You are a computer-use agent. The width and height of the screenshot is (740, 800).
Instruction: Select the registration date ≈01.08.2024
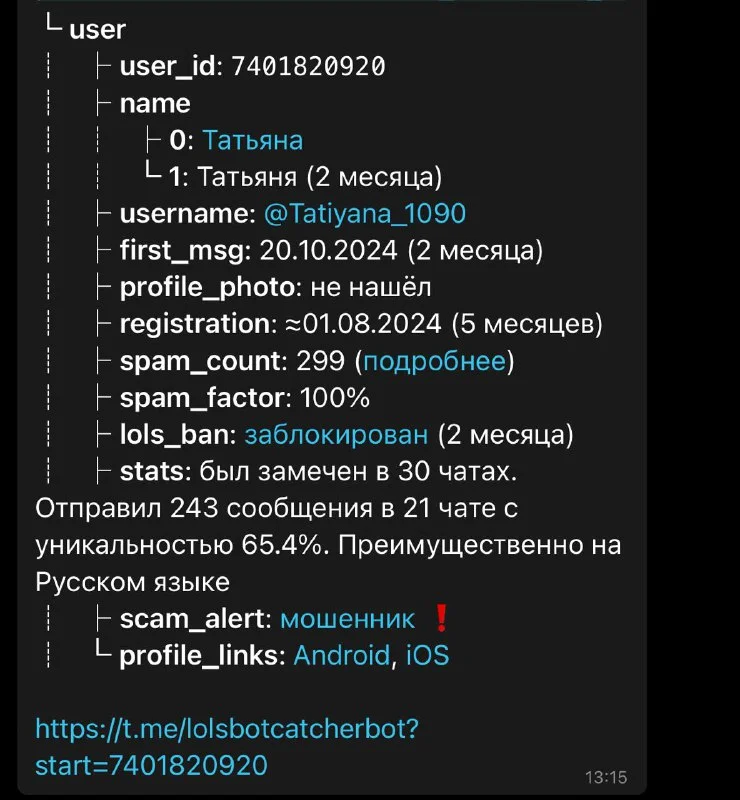pyautogui.click(x=359, y=324)
